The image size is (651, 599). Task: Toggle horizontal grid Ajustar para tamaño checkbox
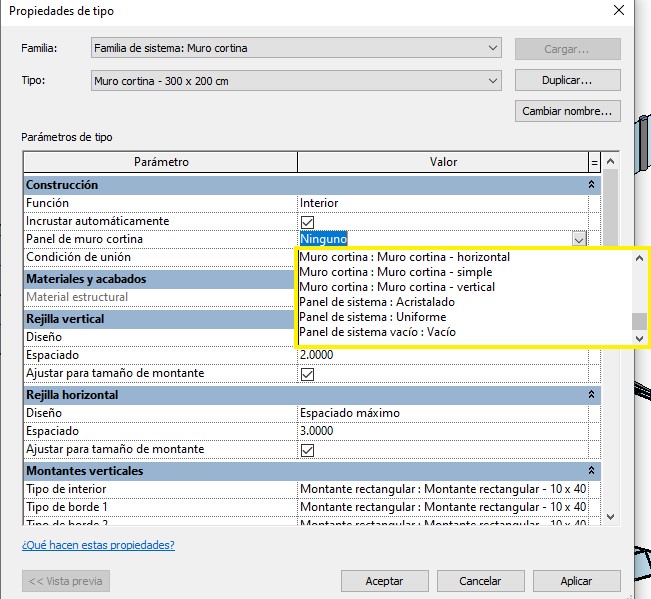pyautogui.click(x=308, y=450)
